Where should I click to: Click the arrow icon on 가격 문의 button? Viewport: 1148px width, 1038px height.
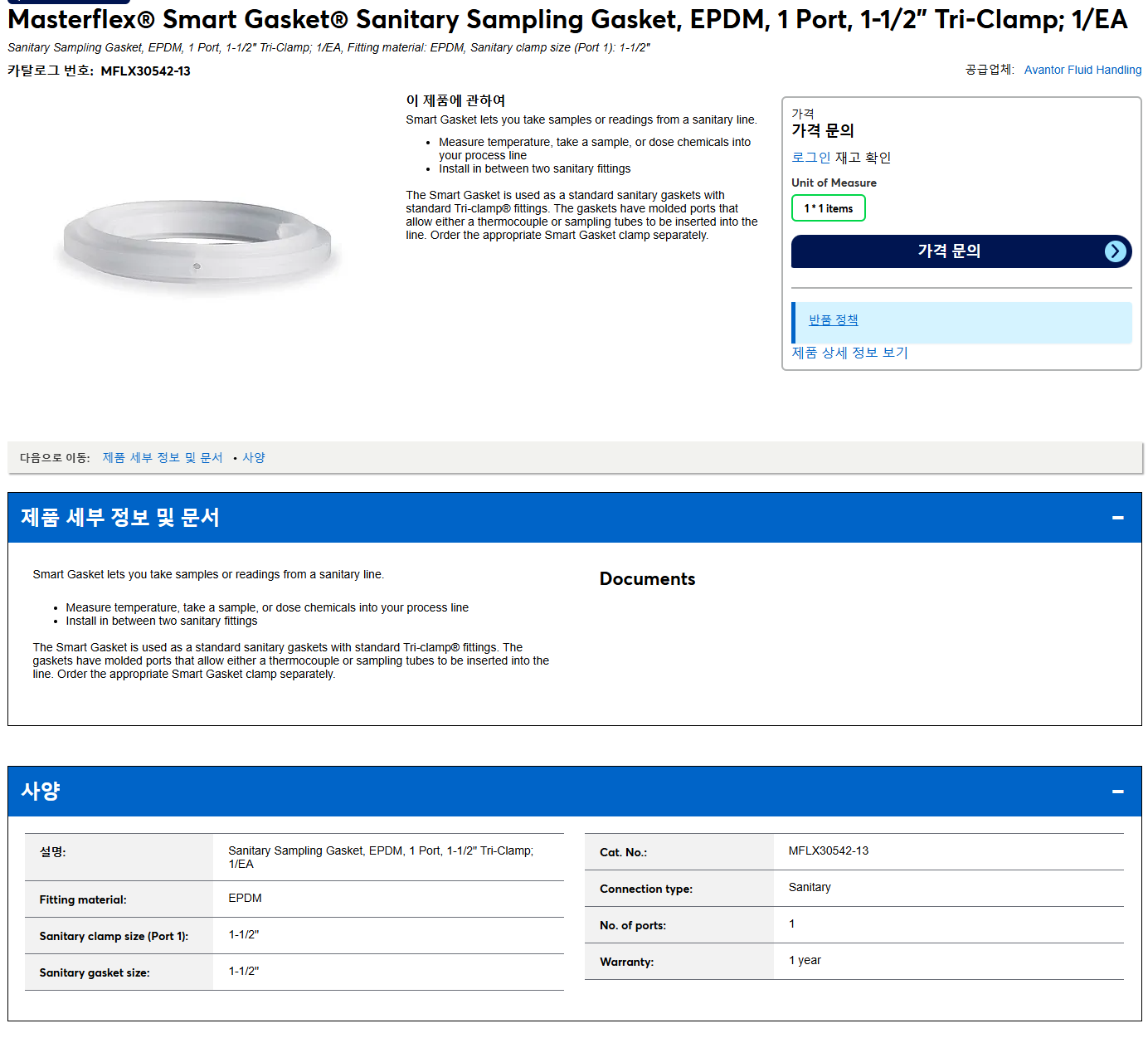point(1116,251)
